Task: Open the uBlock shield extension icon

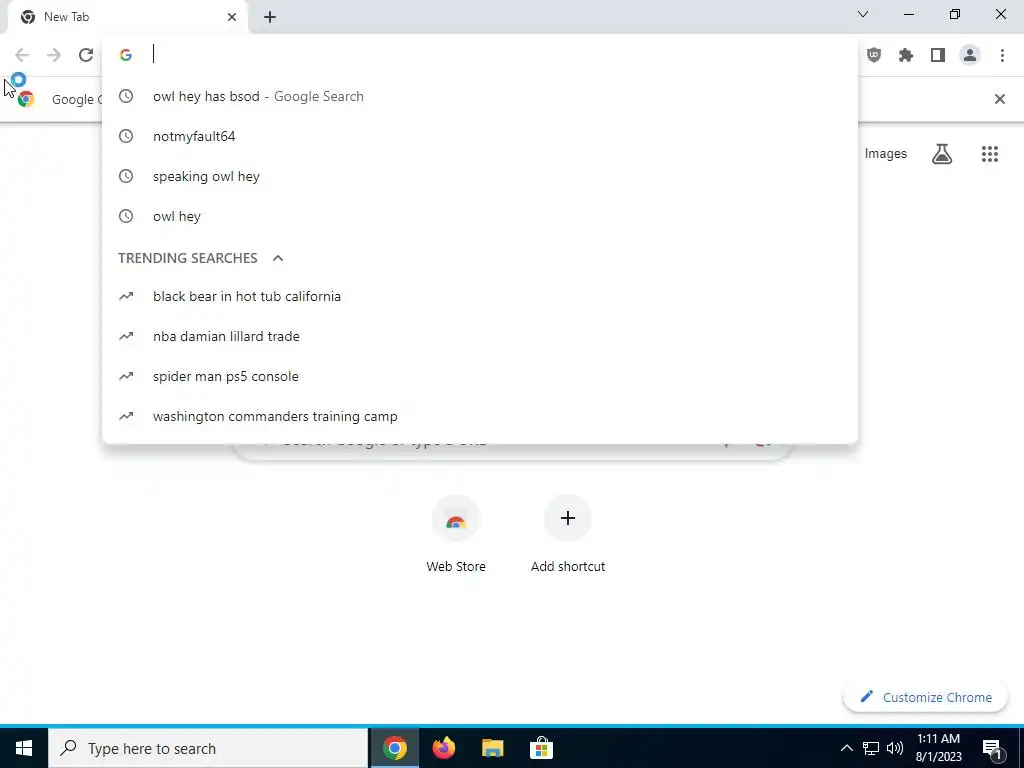Action: [874, 55]
